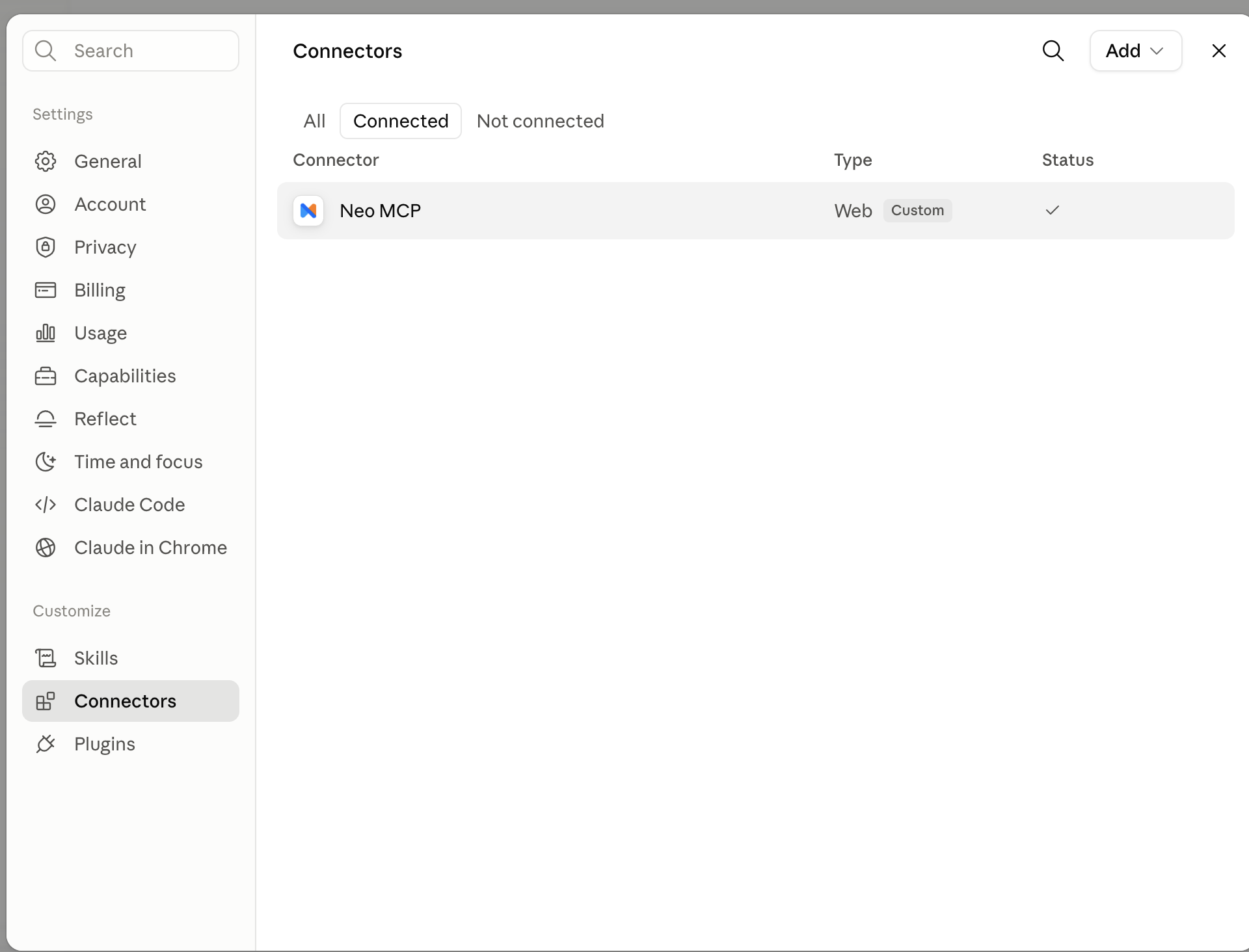View the Usage section
This screenshot has height=952, width=1249.
[131, 333]
